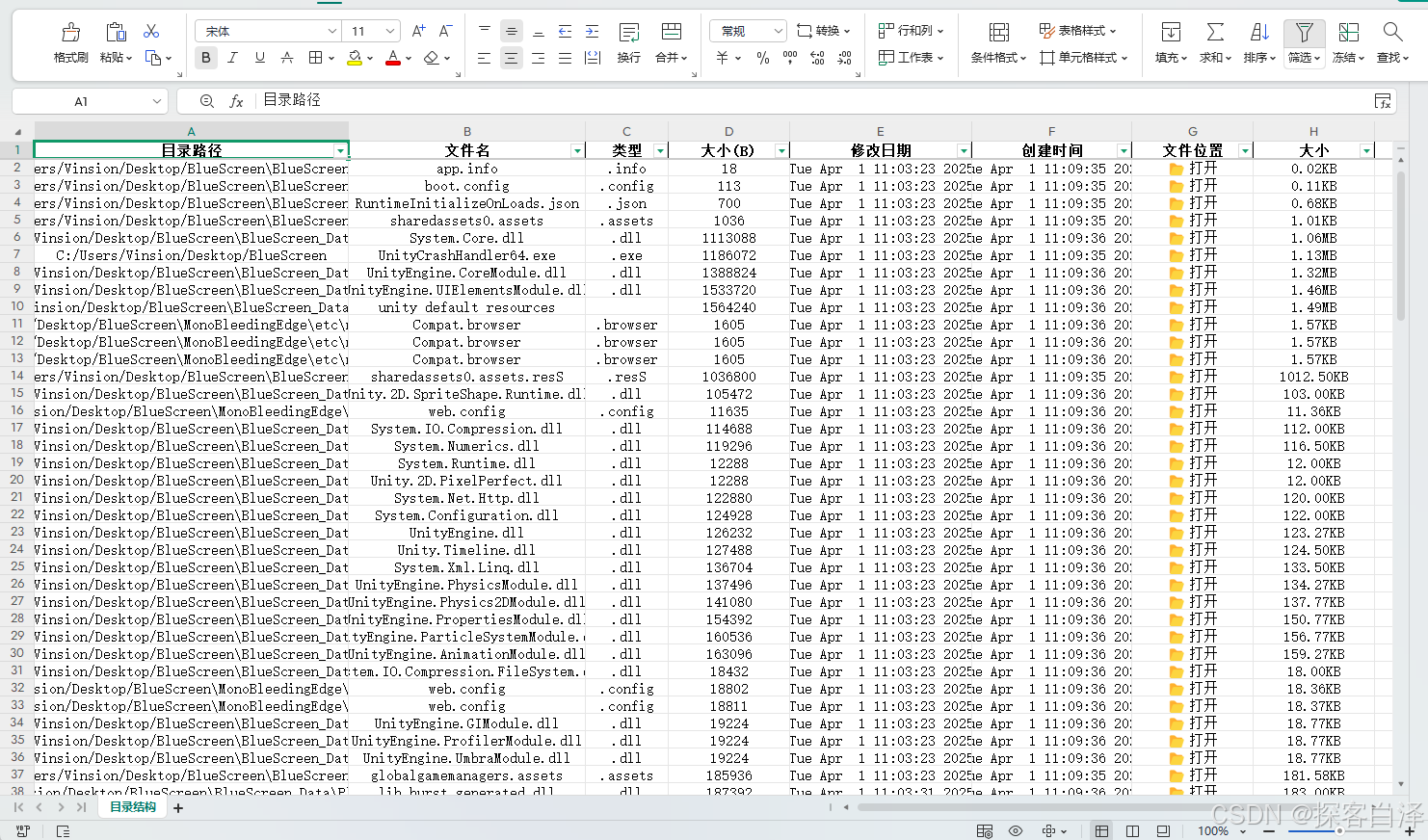Click the decrease decimal places icon

pyautogui.click(x=844, y=58)
